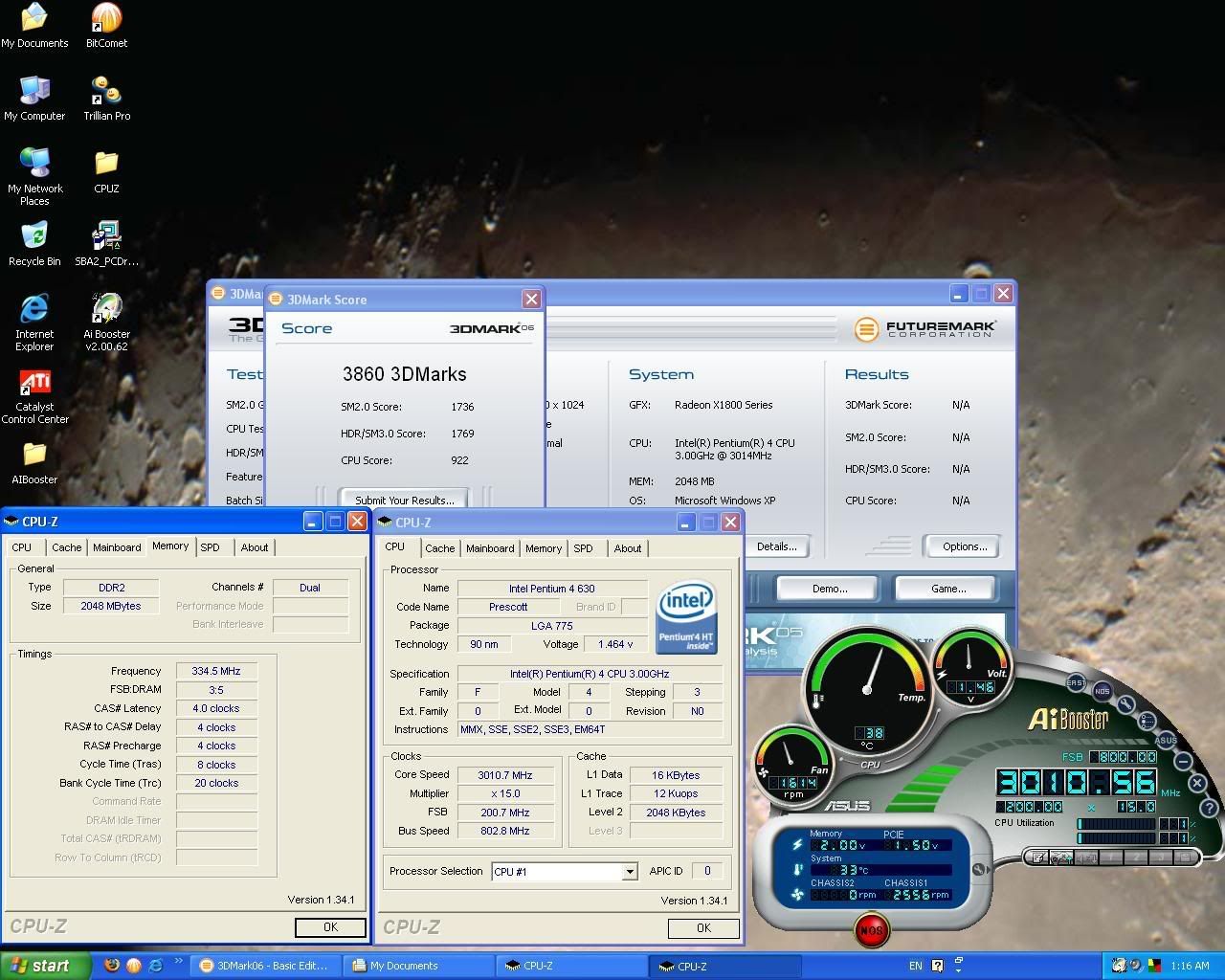Click the red NOS button in AiBooster
This screenshot has height=980, width=1225.
[871, 929]
